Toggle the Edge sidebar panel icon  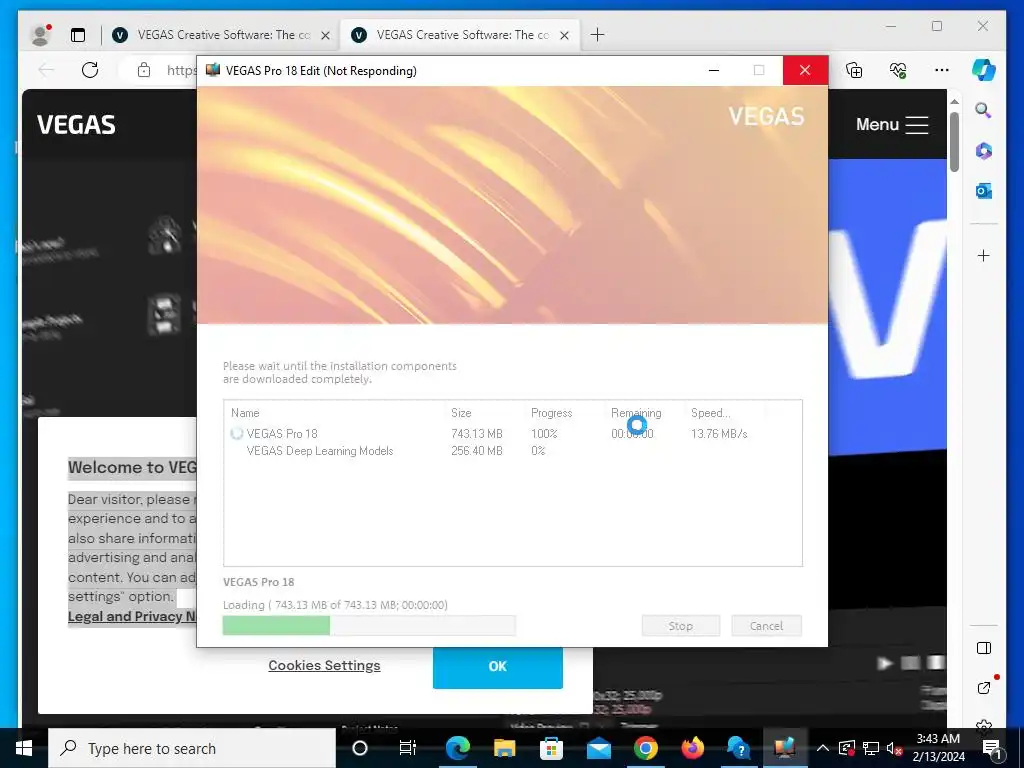point(984,648)
